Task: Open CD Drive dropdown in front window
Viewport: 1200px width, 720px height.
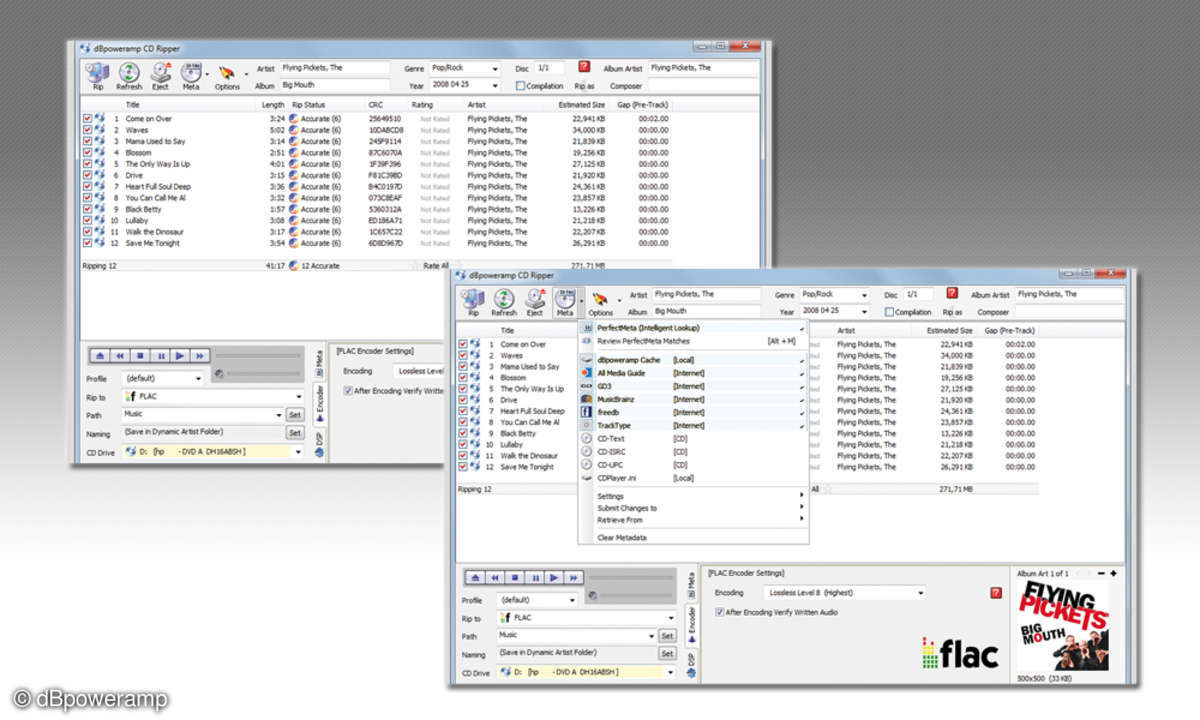Action: 669,672
